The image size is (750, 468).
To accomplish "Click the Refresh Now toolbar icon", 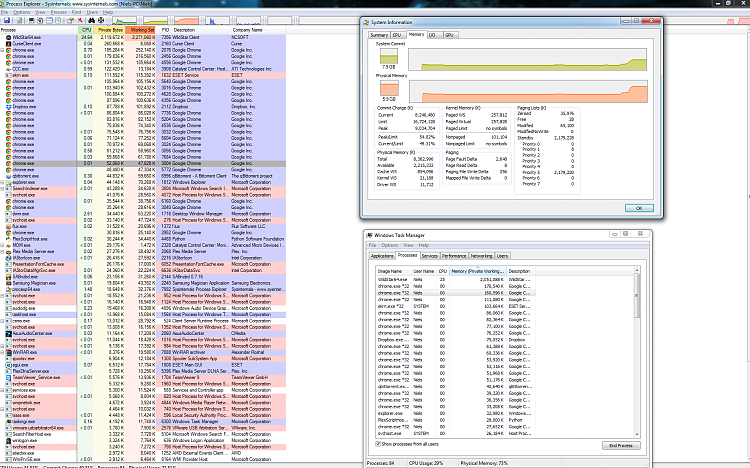I will 19,21.
